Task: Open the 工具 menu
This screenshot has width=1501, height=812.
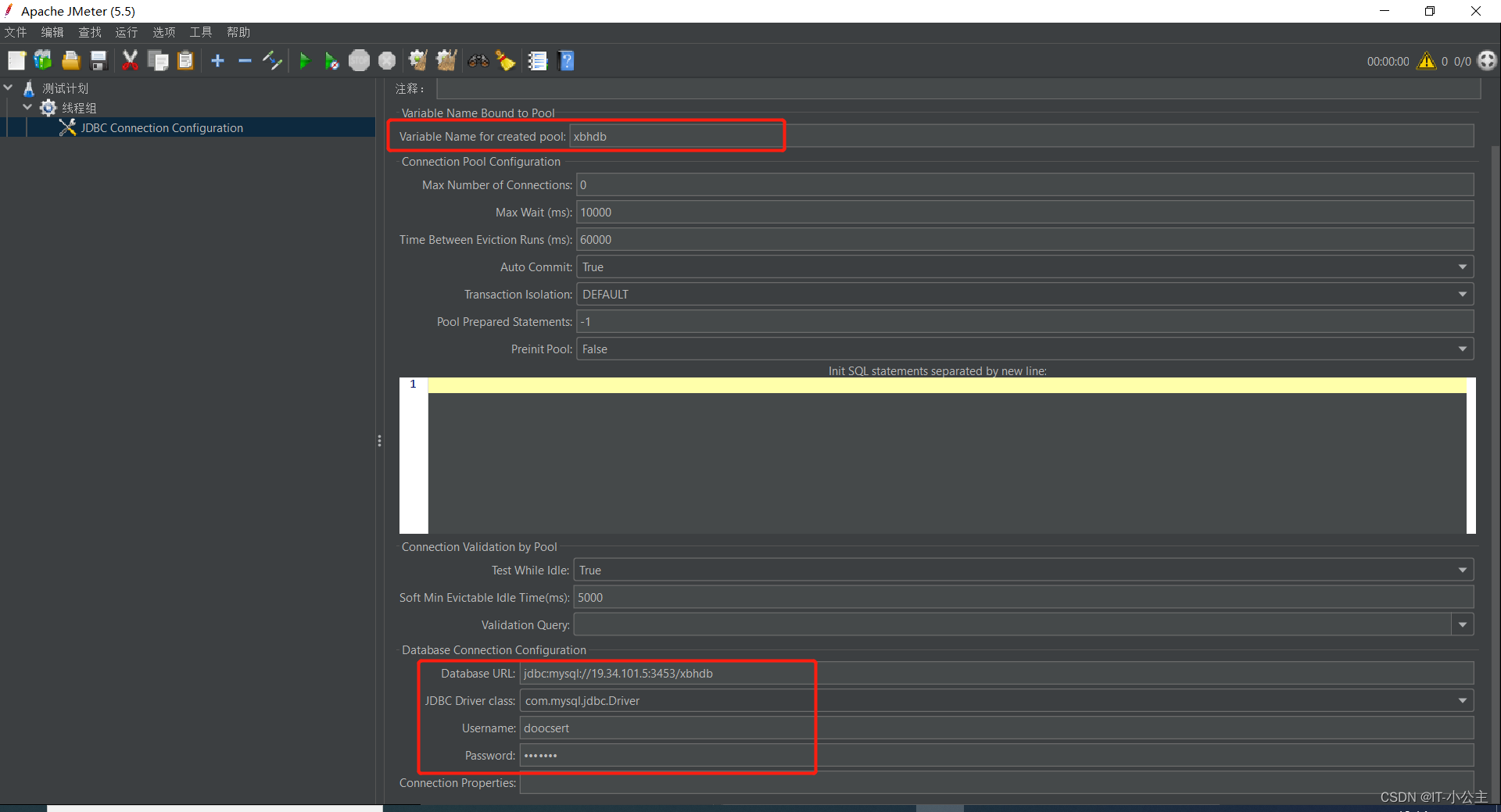Action: 201,32
